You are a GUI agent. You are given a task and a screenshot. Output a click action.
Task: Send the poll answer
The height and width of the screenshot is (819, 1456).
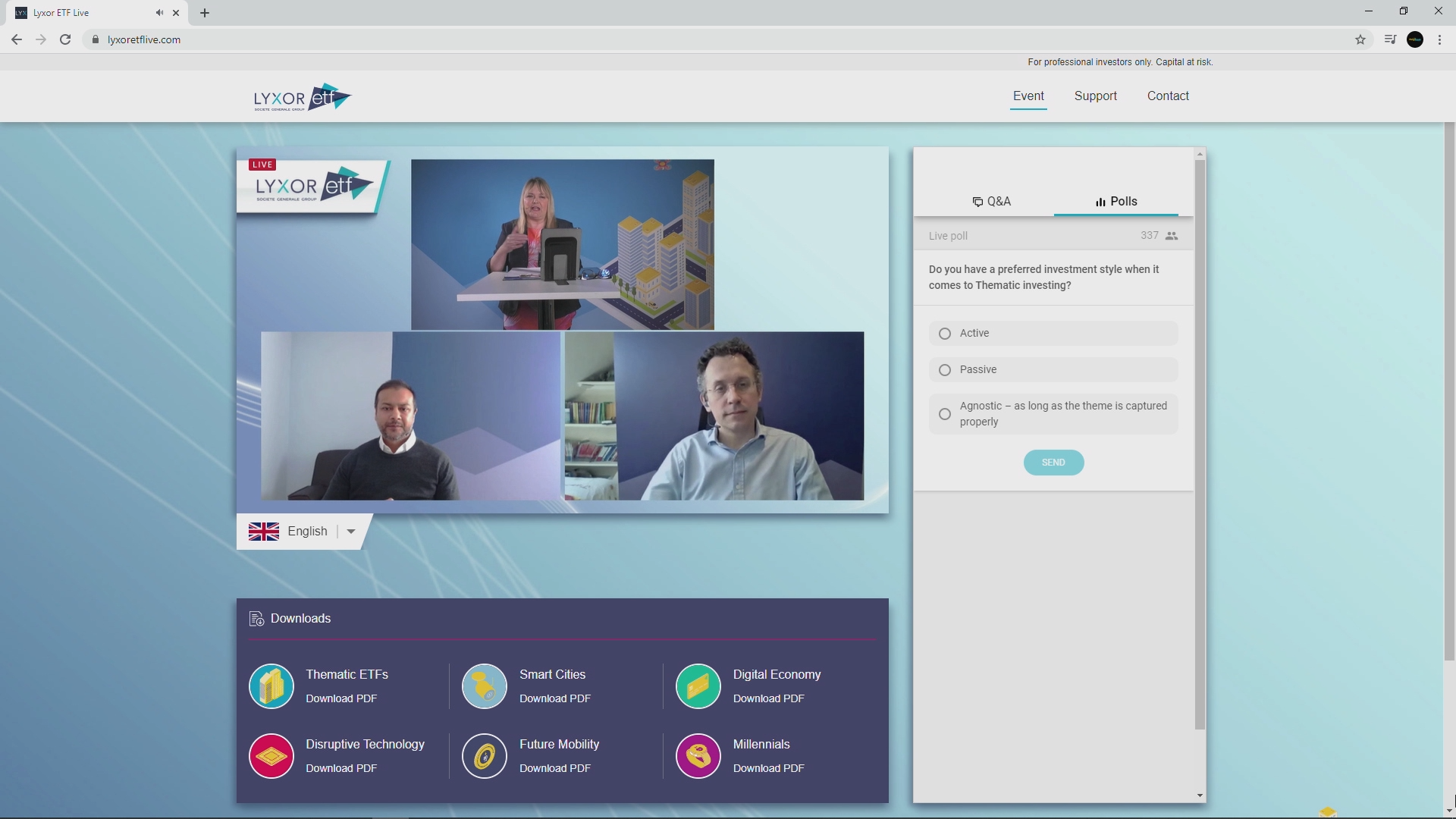[x=1053, y=463]
